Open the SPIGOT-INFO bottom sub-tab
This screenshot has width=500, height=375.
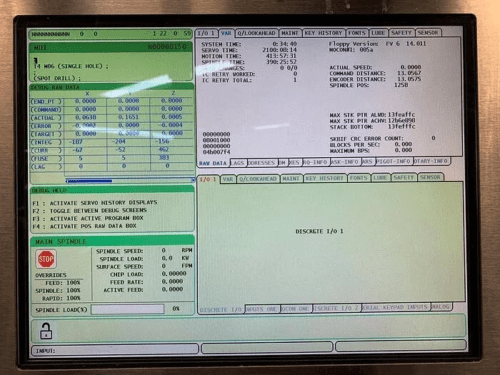click(393, 161)
